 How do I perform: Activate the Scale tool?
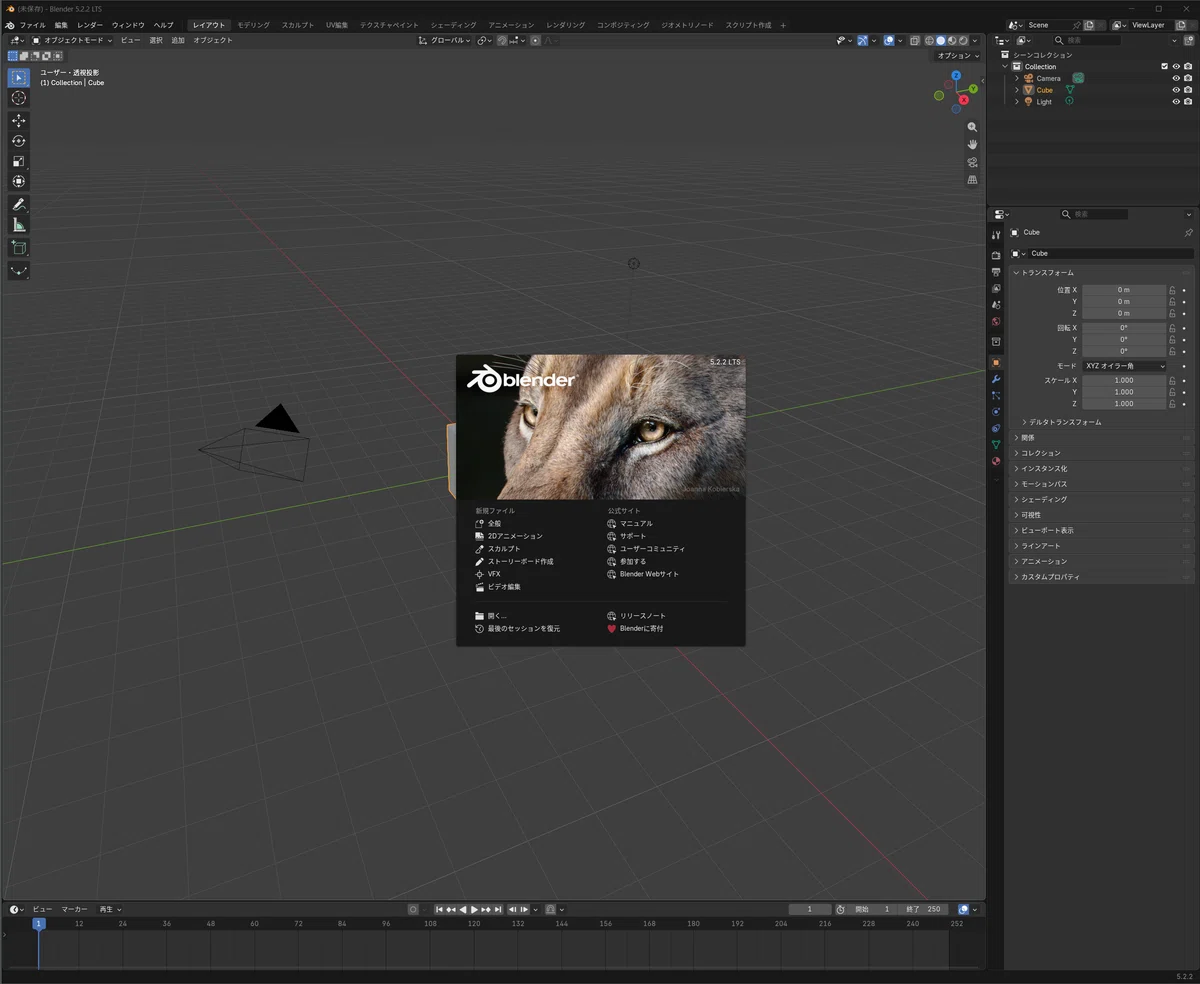pos(18,161)
